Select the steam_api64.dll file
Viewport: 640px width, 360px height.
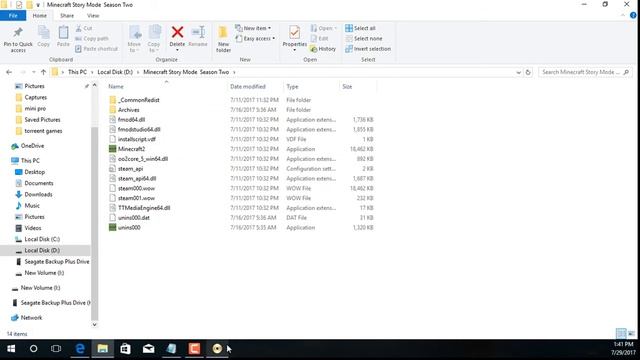point(137,178)
